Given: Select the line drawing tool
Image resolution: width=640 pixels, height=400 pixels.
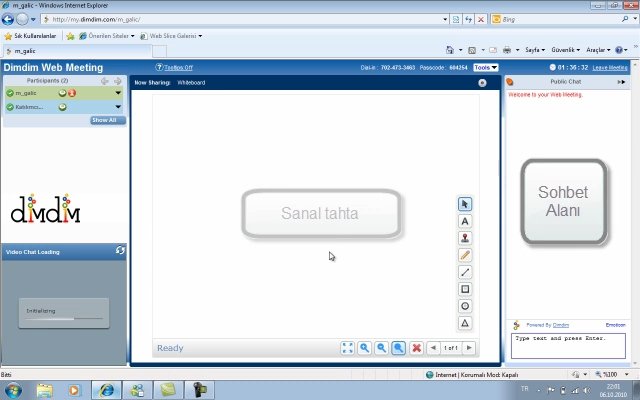Looking at the screenshot, I should point(464,272).
